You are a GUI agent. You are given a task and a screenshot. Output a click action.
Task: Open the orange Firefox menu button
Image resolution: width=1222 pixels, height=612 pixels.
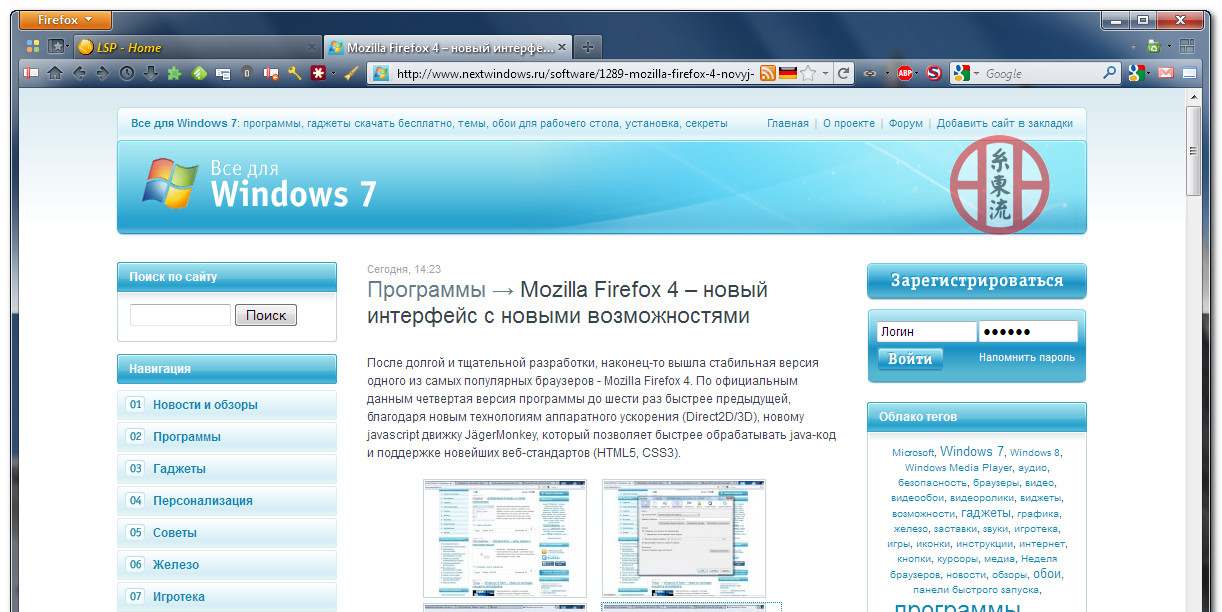pyautogui.click(x=66, y=20)
